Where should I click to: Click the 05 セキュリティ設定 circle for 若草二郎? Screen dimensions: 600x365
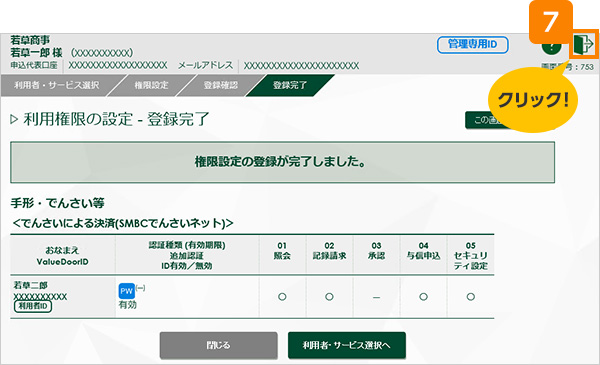pos(471,297)
